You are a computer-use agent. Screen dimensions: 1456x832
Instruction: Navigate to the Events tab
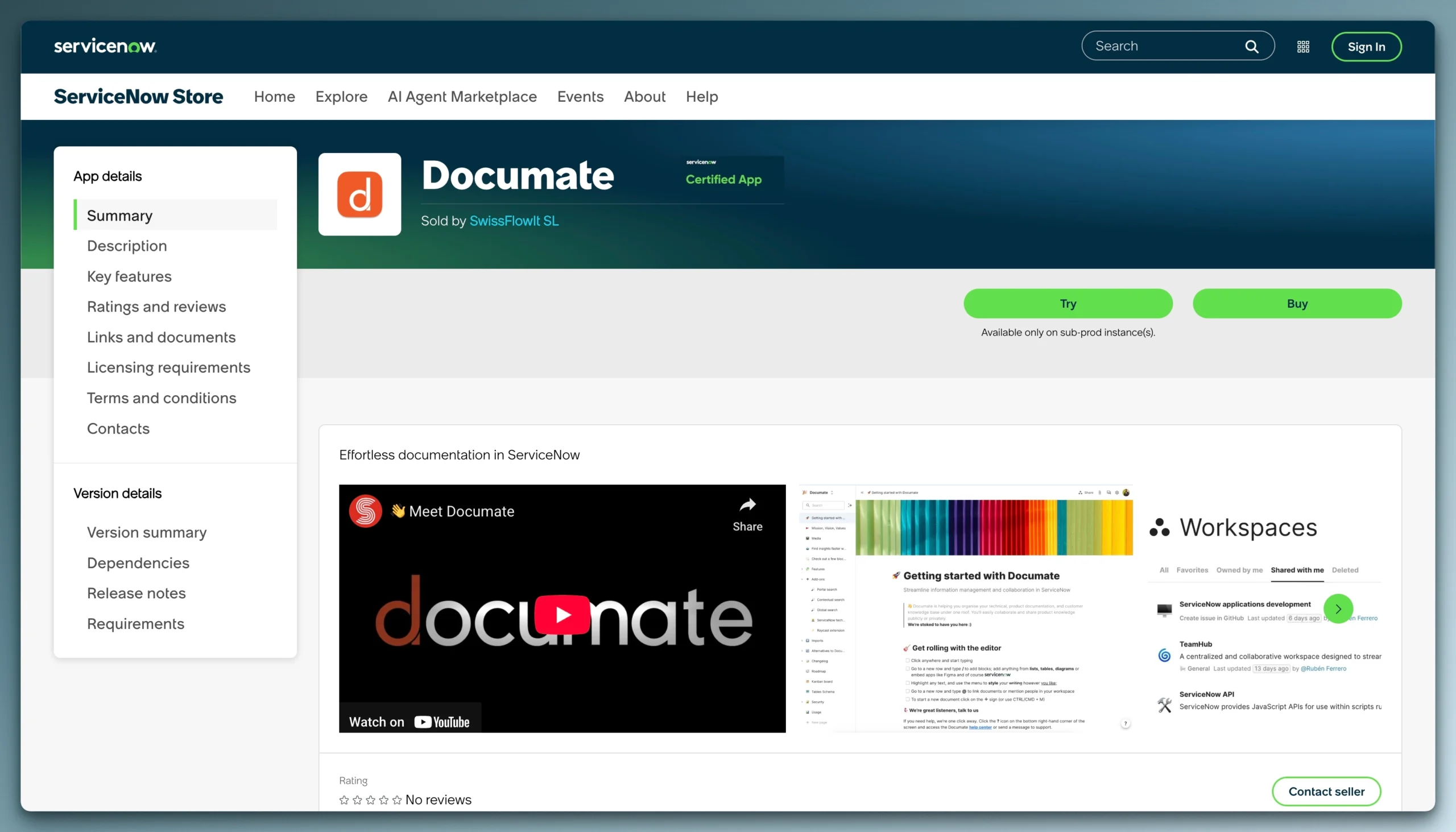[580, 96]
